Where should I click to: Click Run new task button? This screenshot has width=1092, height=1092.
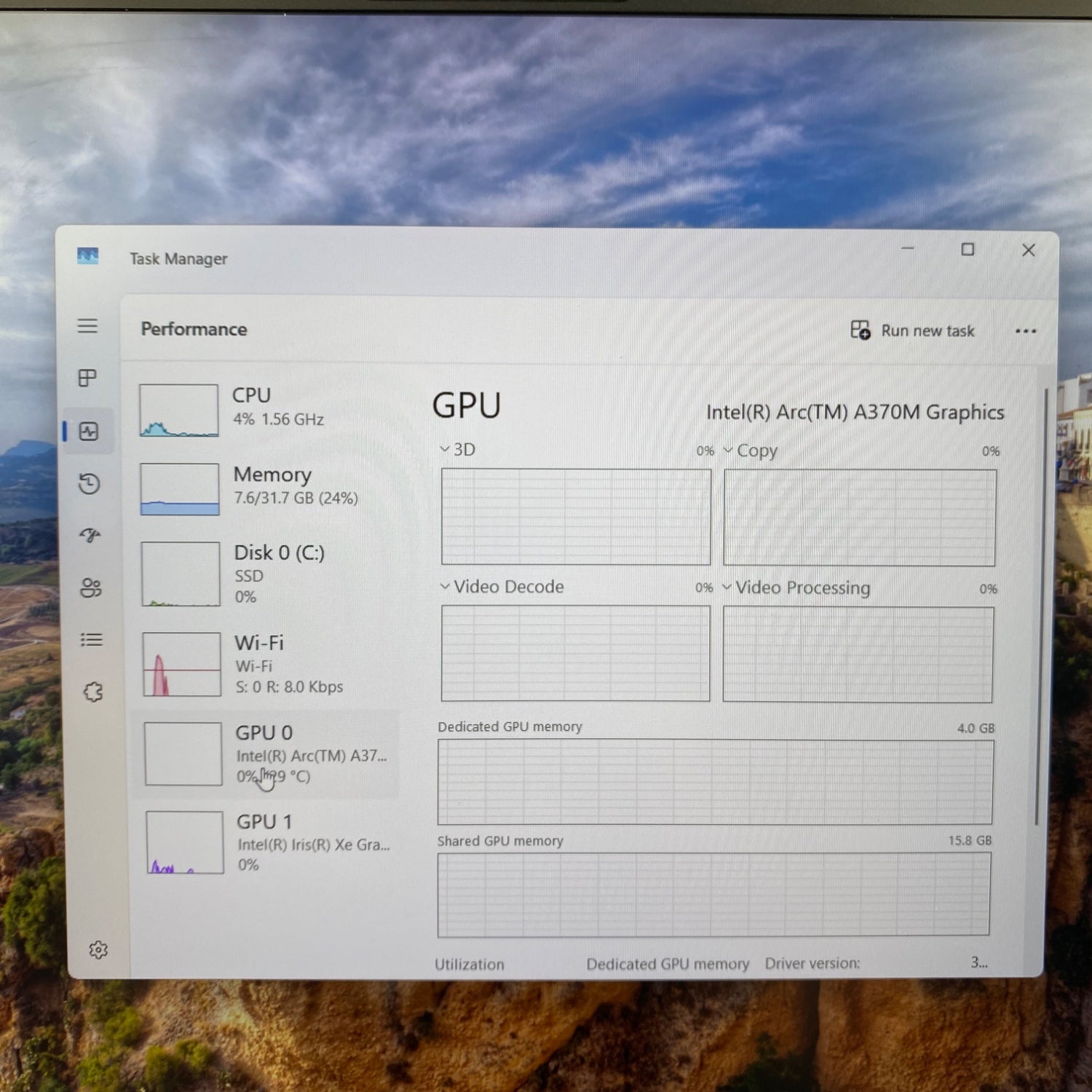[913, 331]
